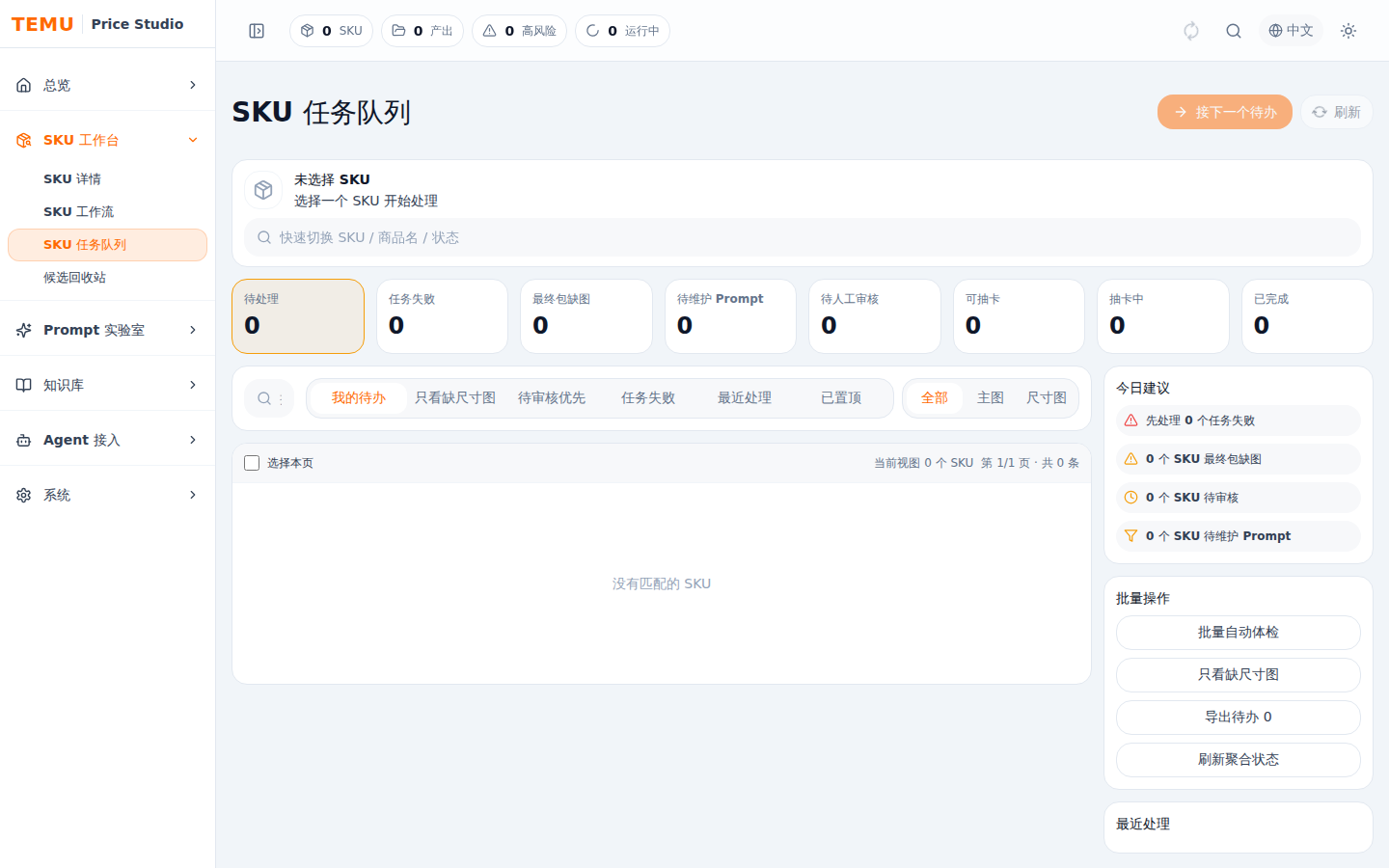The width and height of the screenshot is (1389, 868).
Task: Select the 任务失败 stat card
Action: (442, 316)
